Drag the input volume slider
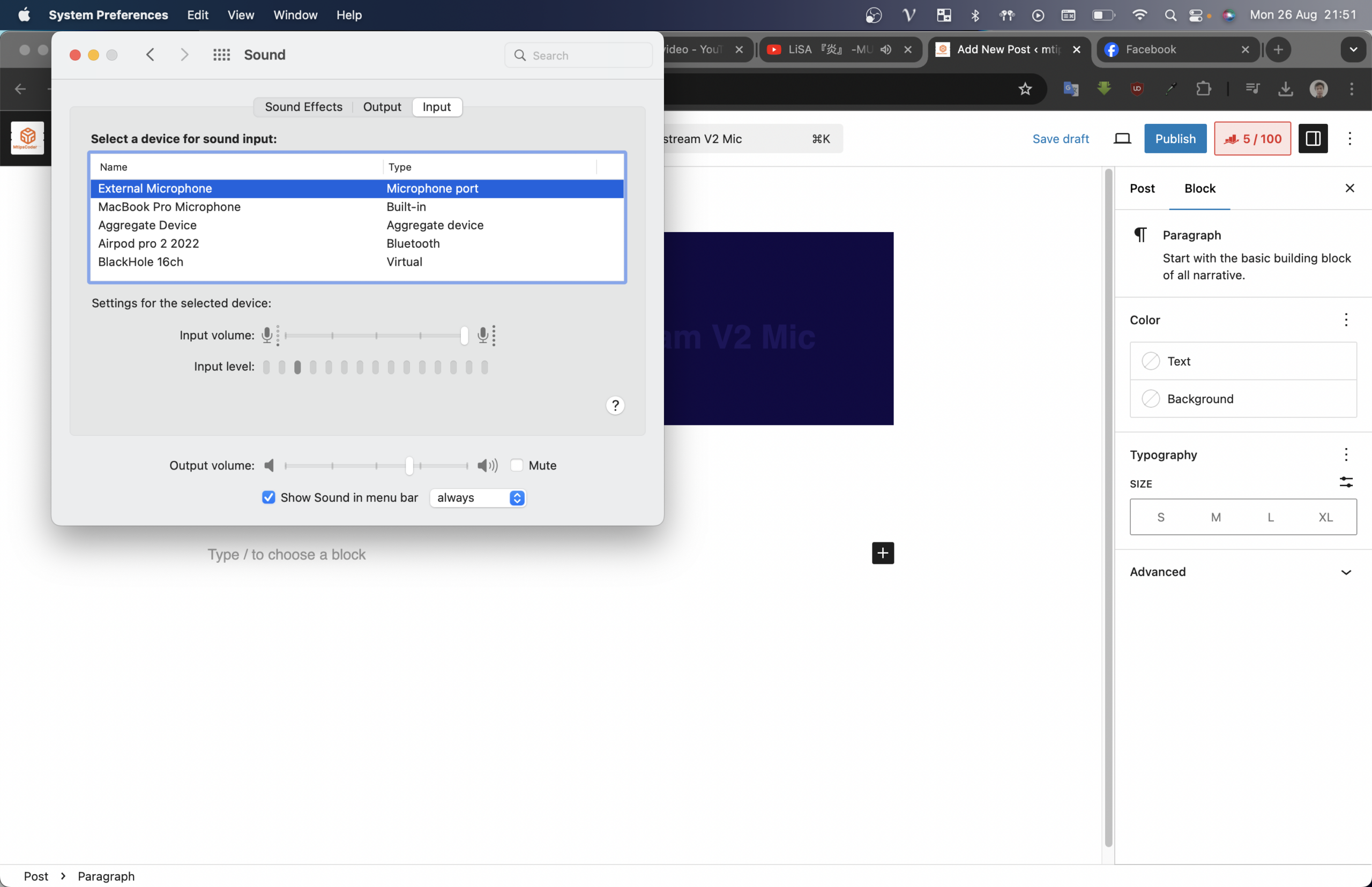 click(x=464, y=335)
